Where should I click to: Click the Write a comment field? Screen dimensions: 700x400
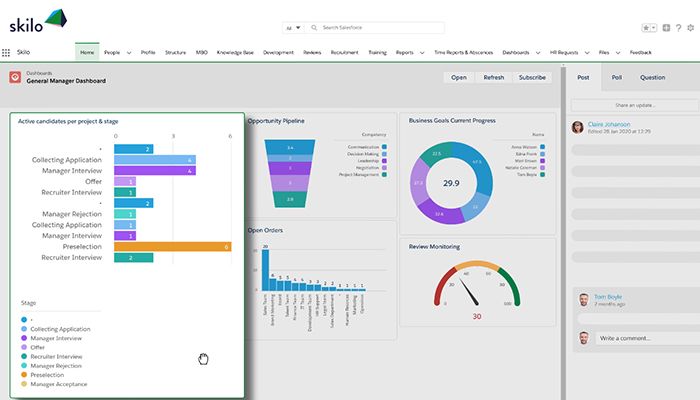click(x=641, y=338)
